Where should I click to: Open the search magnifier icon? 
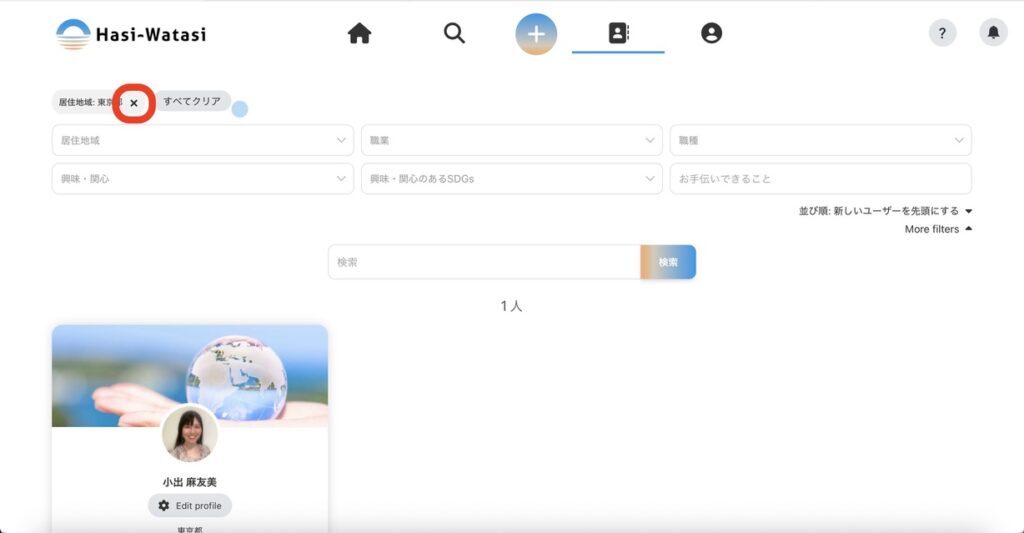point(454,34)
